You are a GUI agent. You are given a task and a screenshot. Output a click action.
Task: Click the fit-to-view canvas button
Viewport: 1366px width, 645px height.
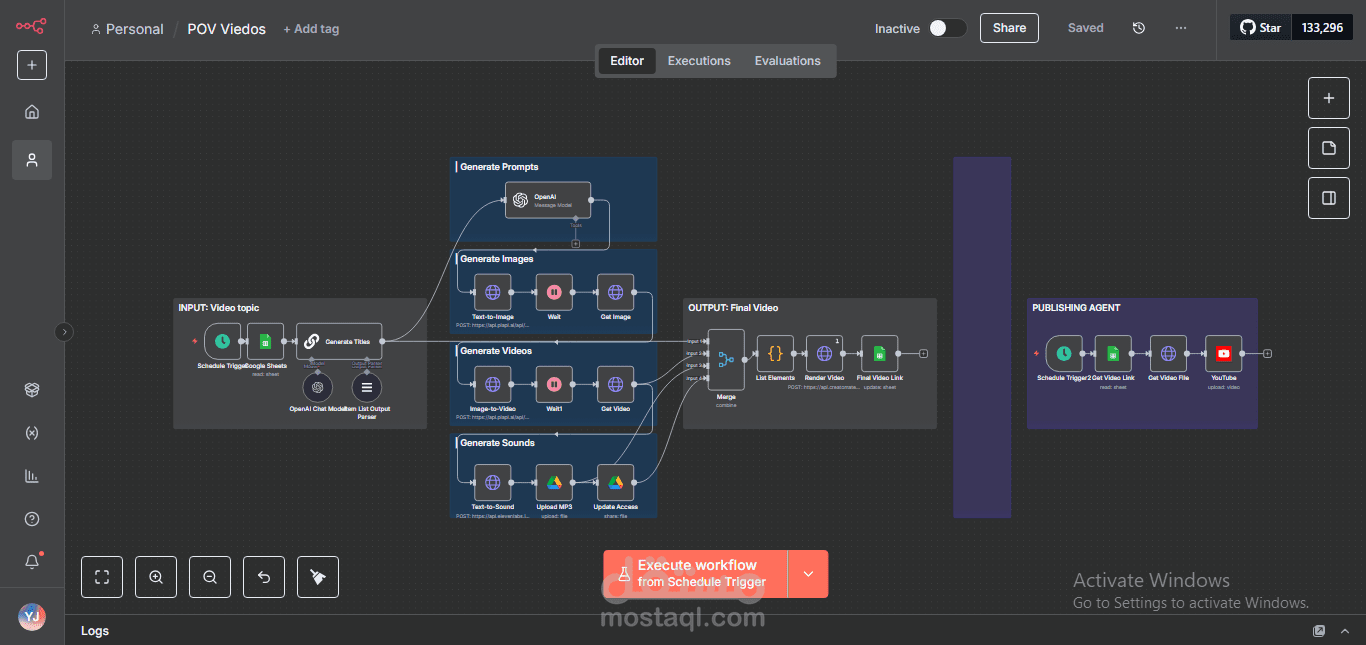102,577
